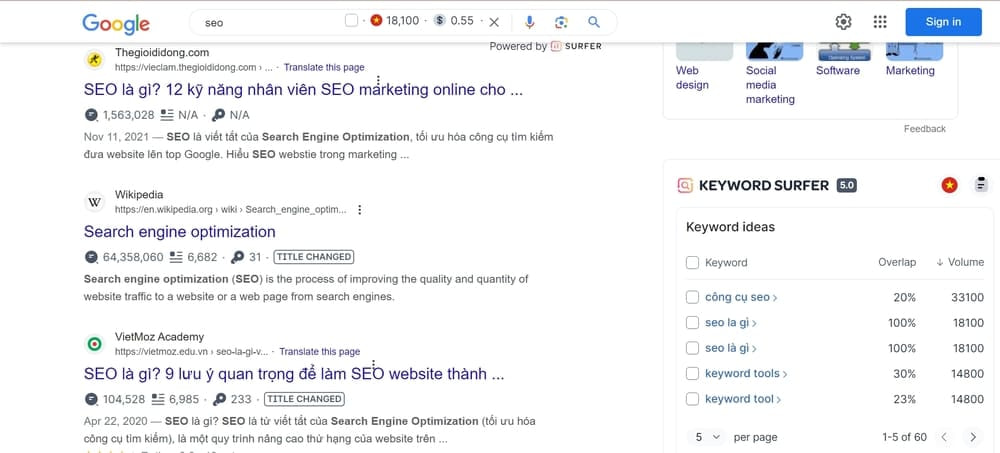1000x453 pixels.
Task: Translate the VietMoz Academy result page
Action: 320,352
